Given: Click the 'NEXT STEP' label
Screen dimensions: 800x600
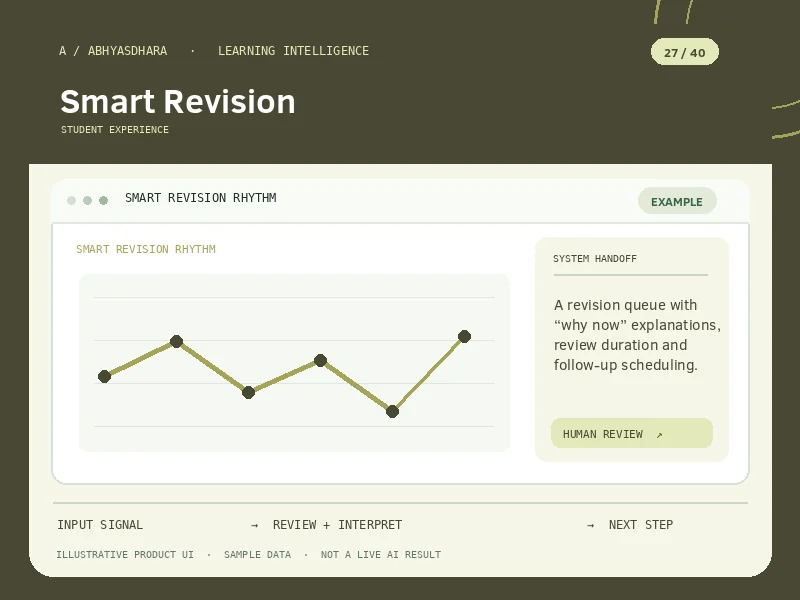Looking at the screenshot, I should click(x=641, y=525).
